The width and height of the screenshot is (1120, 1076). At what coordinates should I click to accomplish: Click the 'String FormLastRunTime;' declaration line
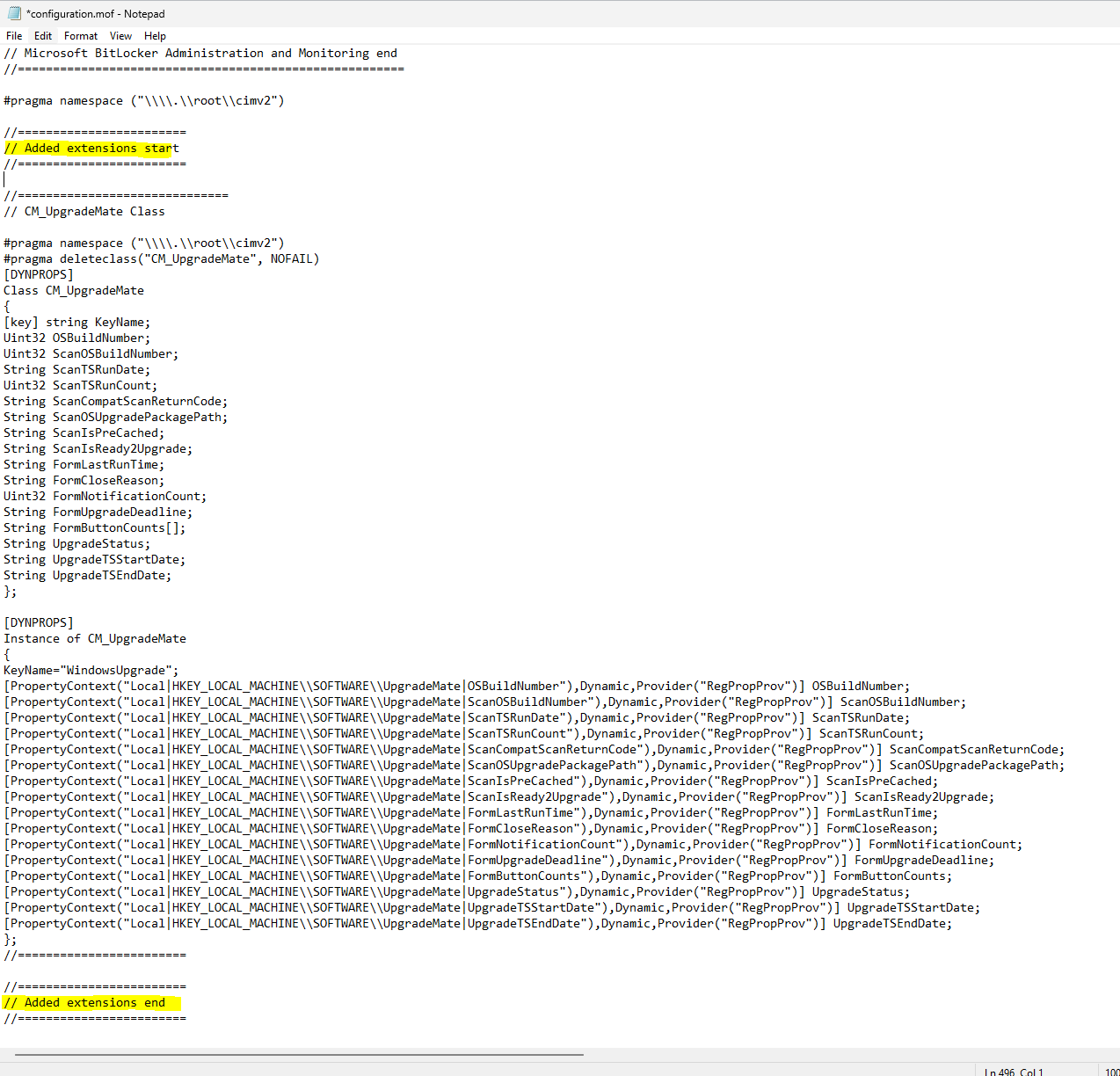click(84, 465)
